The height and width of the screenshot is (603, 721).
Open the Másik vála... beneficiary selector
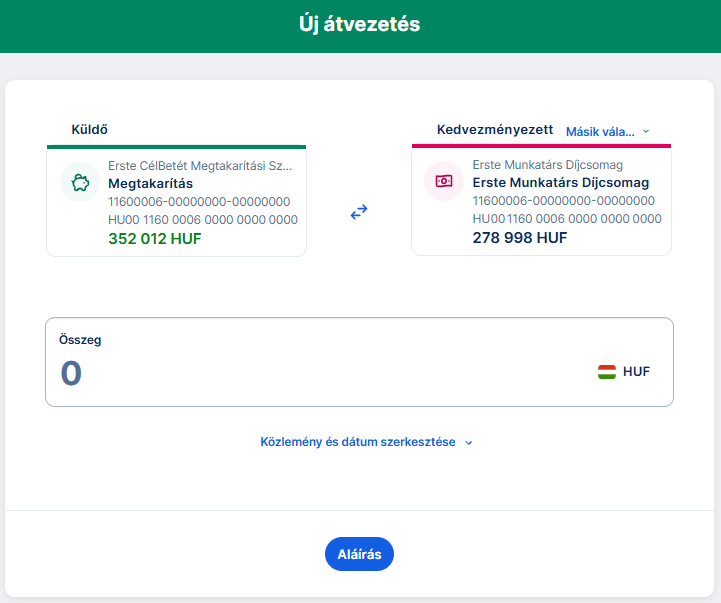click(600, 132)
